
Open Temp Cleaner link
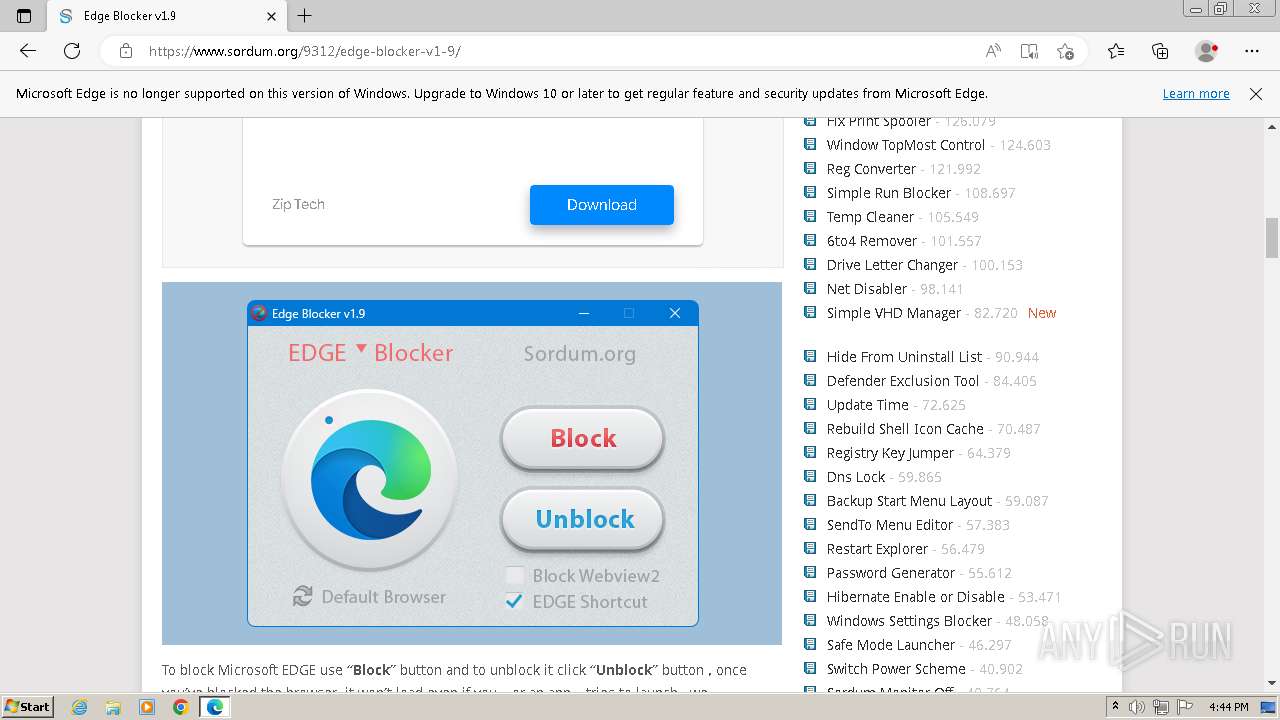coord(870,217)
